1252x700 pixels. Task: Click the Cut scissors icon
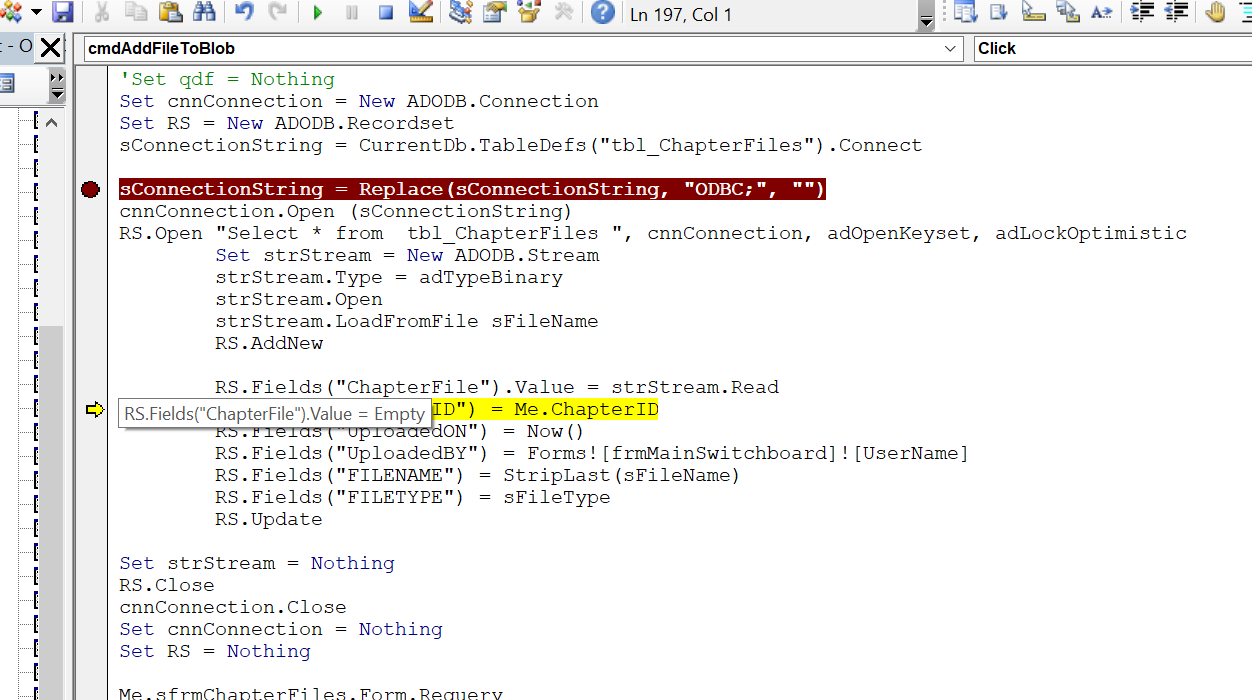[102, 13]
